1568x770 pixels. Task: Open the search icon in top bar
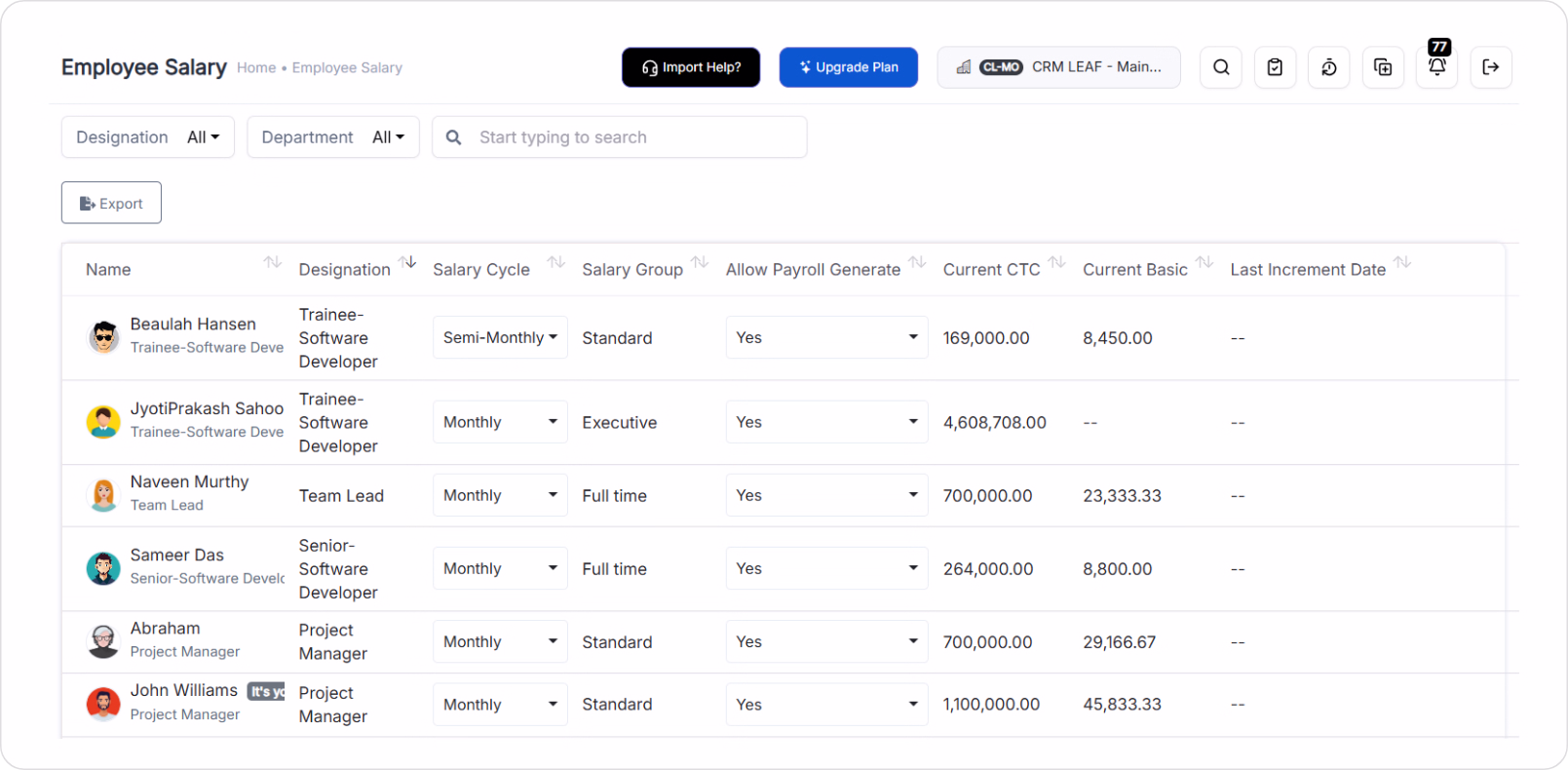coord(1221,67)
